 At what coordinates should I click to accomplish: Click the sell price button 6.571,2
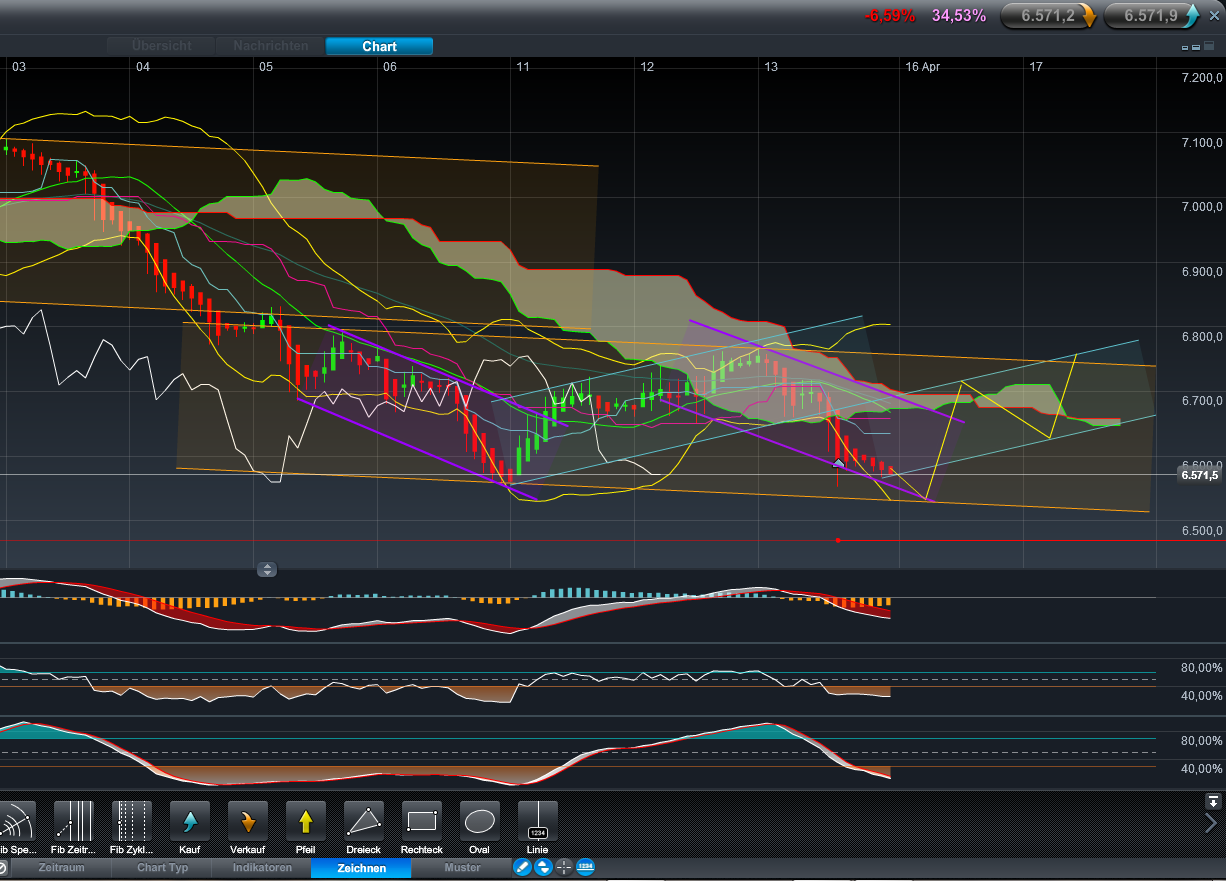coord(1048,15)
